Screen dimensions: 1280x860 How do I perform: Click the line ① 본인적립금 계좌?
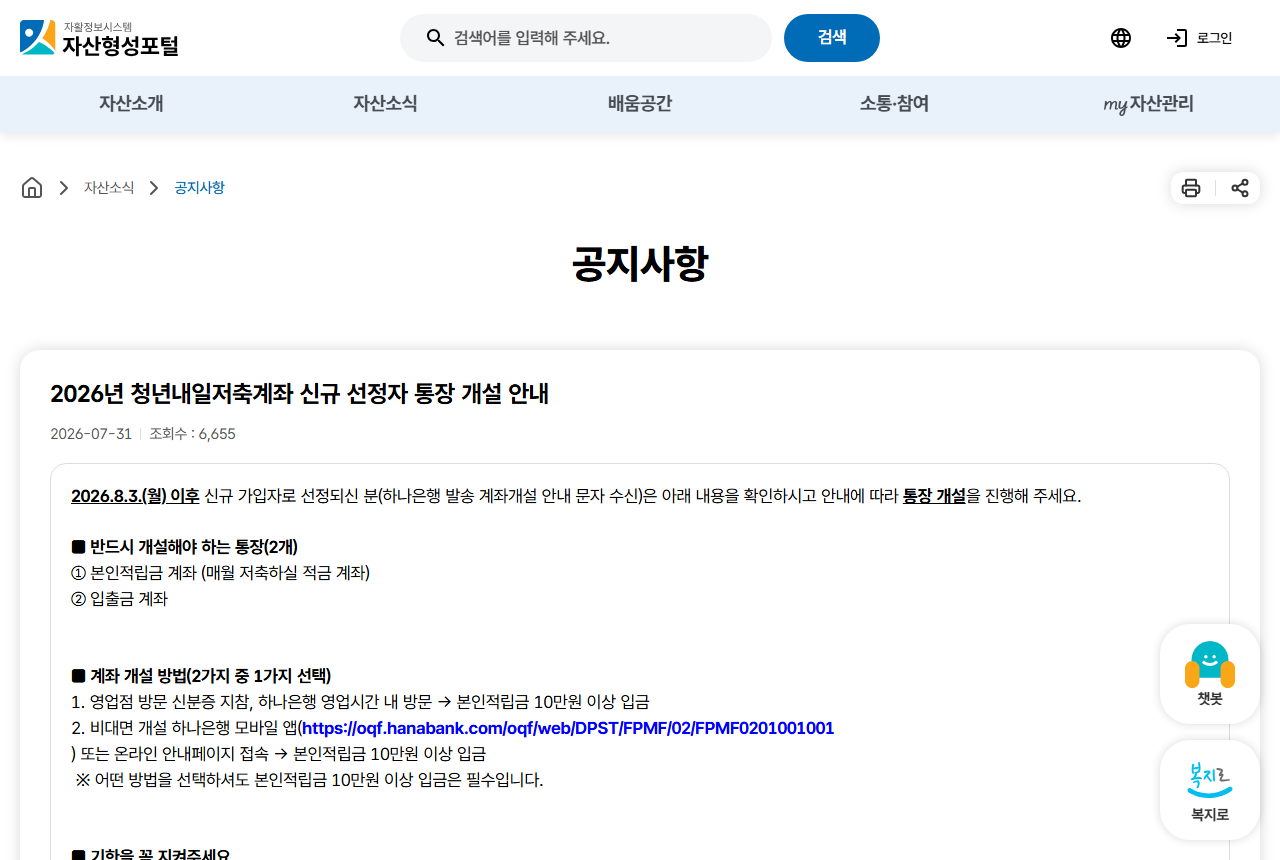click(x=221, y=573)
